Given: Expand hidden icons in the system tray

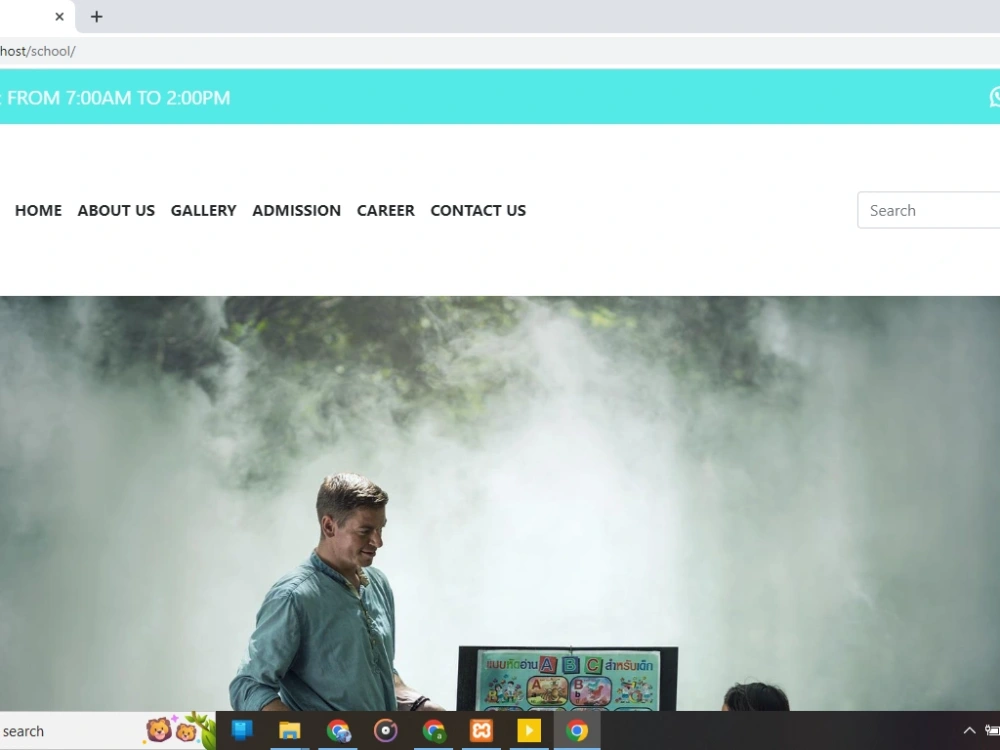Looking at the screenshot, I should 969,731.
